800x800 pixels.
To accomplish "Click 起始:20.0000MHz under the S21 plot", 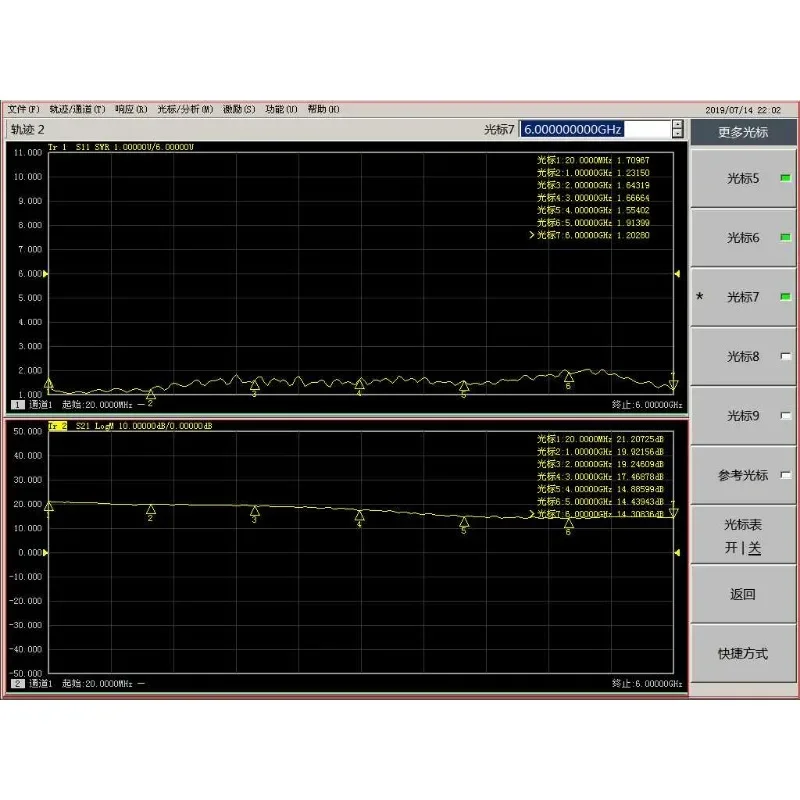I will 97,684.
